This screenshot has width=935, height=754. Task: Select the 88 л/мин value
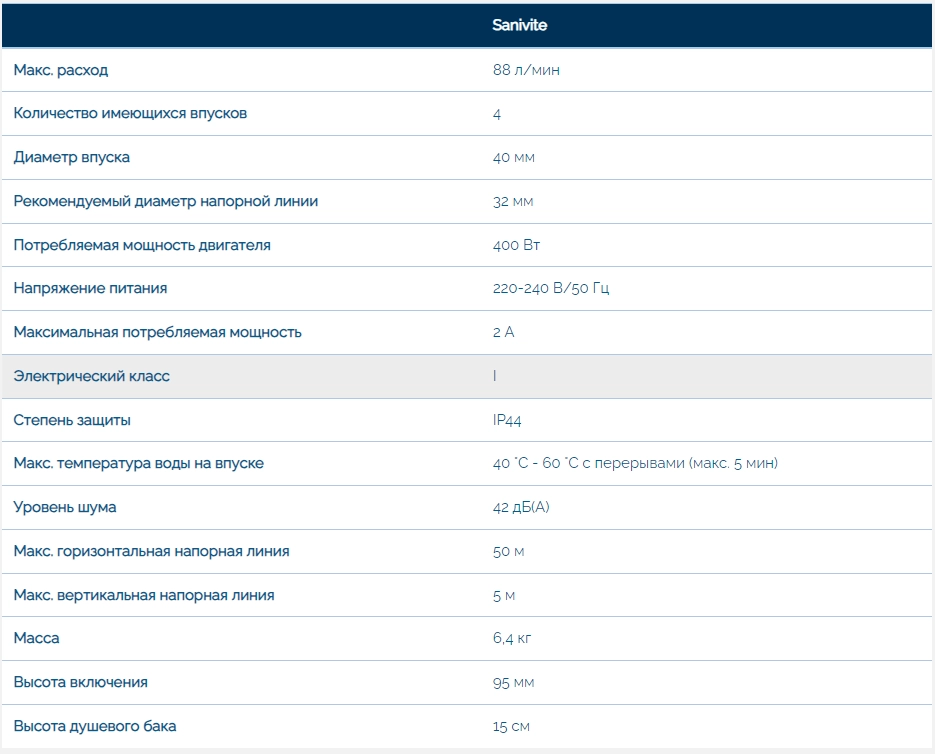click(x=519, y=70)
